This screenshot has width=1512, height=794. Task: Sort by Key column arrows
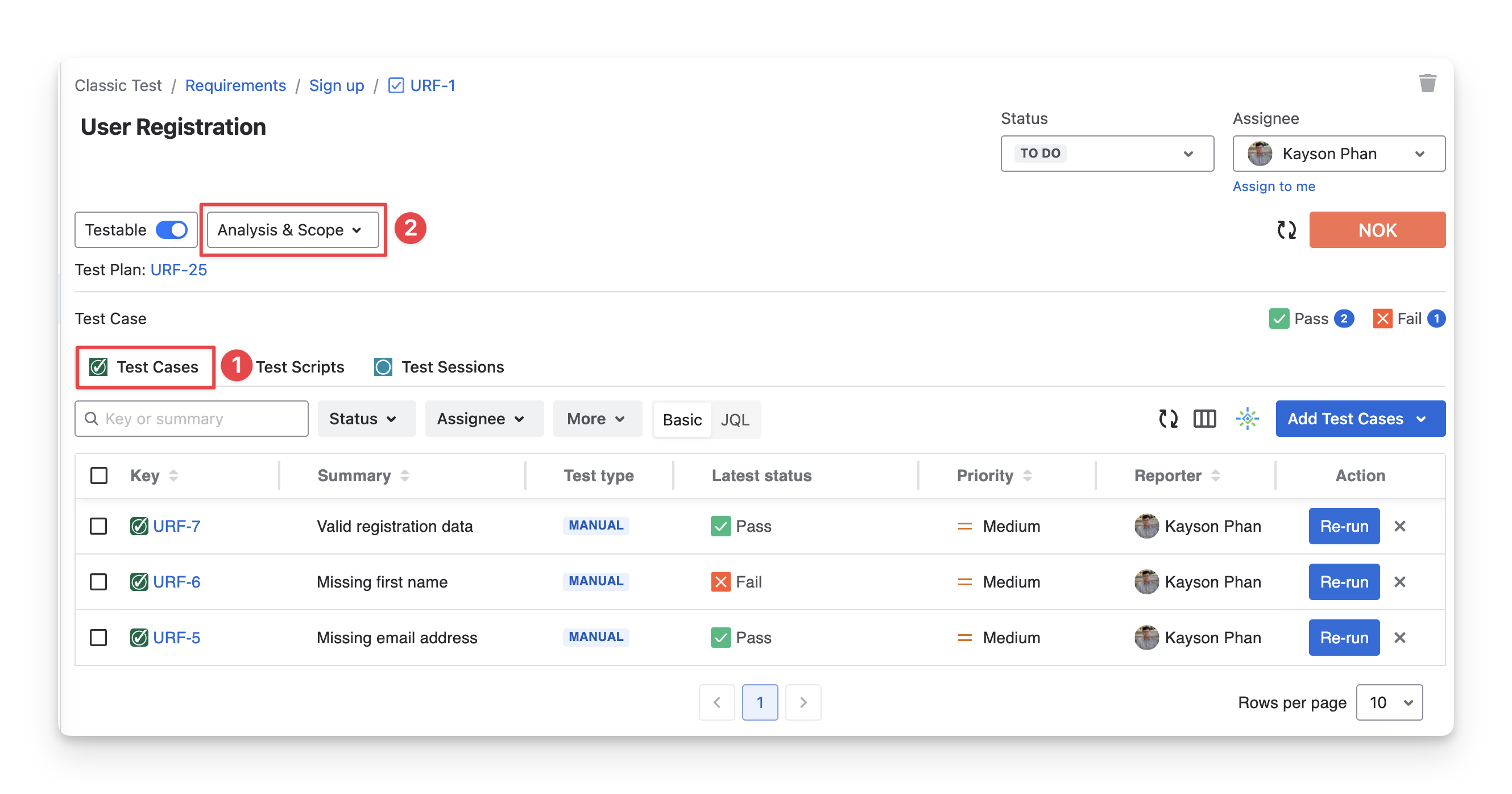[173, 475]
